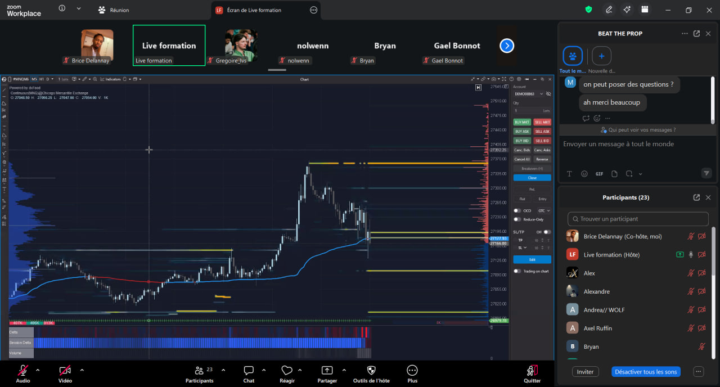Show next participants with blue arrow

(507, 45)
